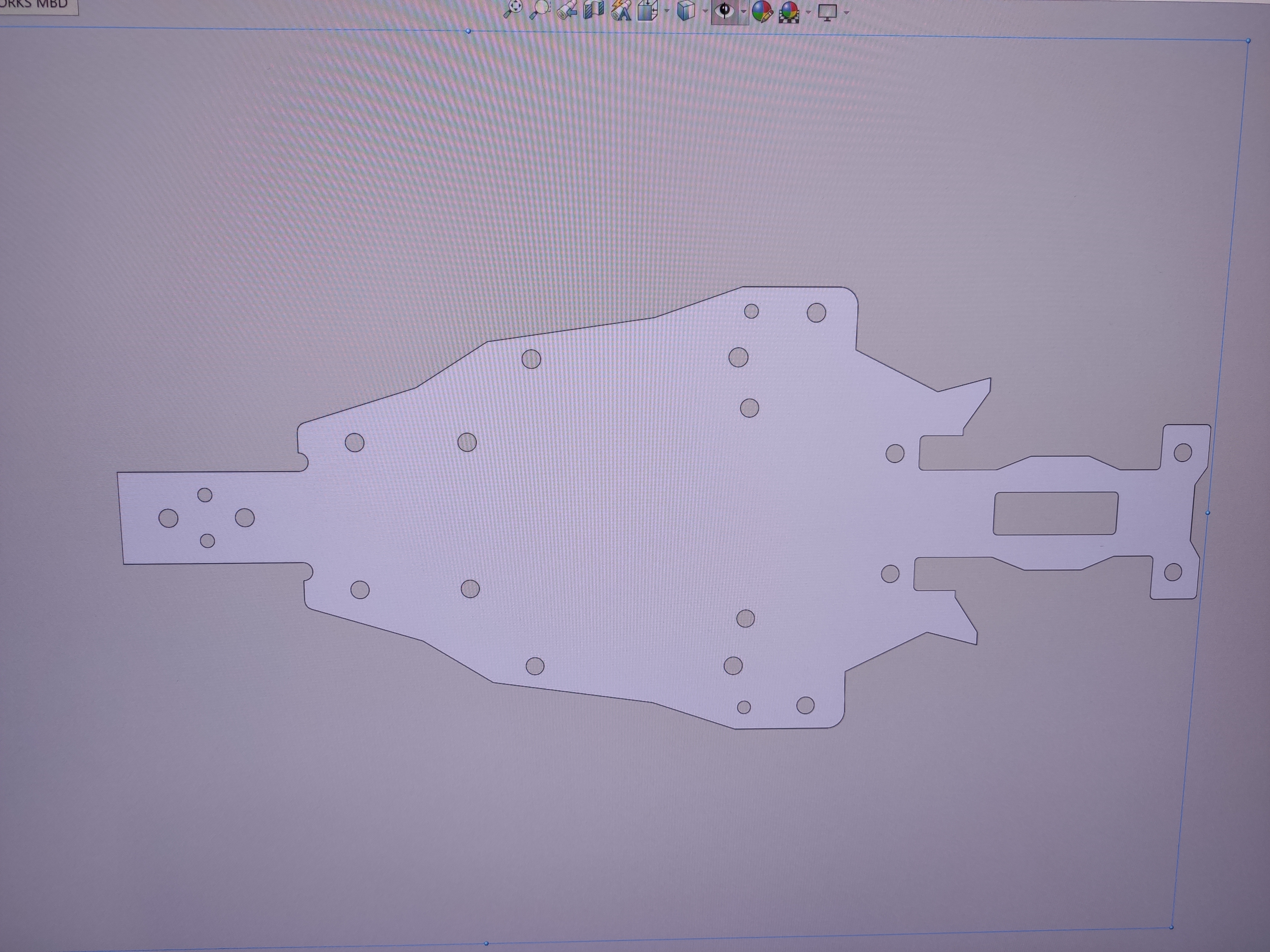Expand the Display Style dropdown arrow
The height and width of the screenshot is (952, 1270).
[x=705, y=11]
